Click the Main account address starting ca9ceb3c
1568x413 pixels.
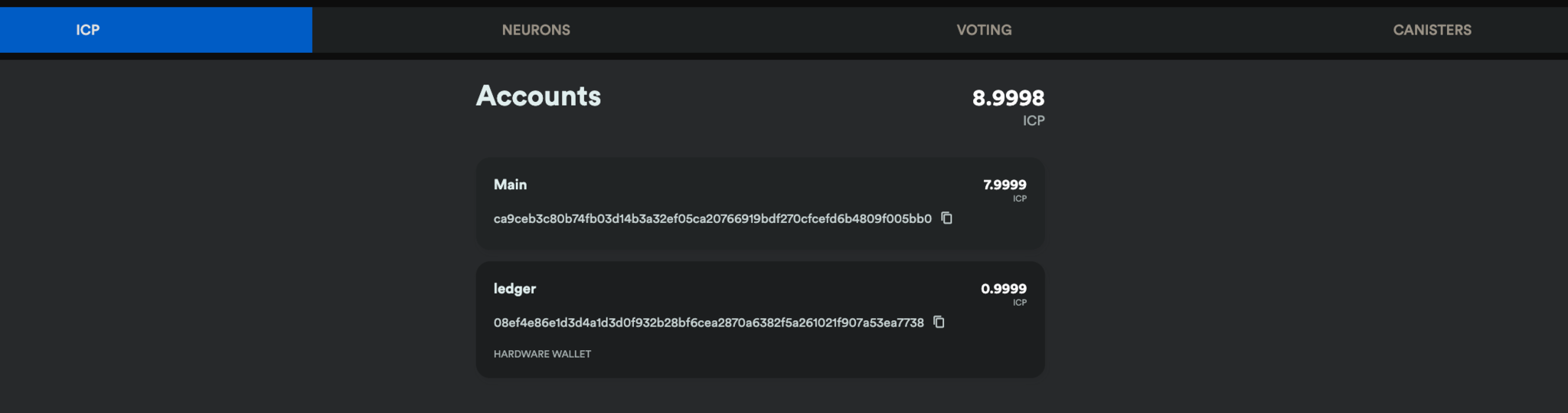coord(712,219)
